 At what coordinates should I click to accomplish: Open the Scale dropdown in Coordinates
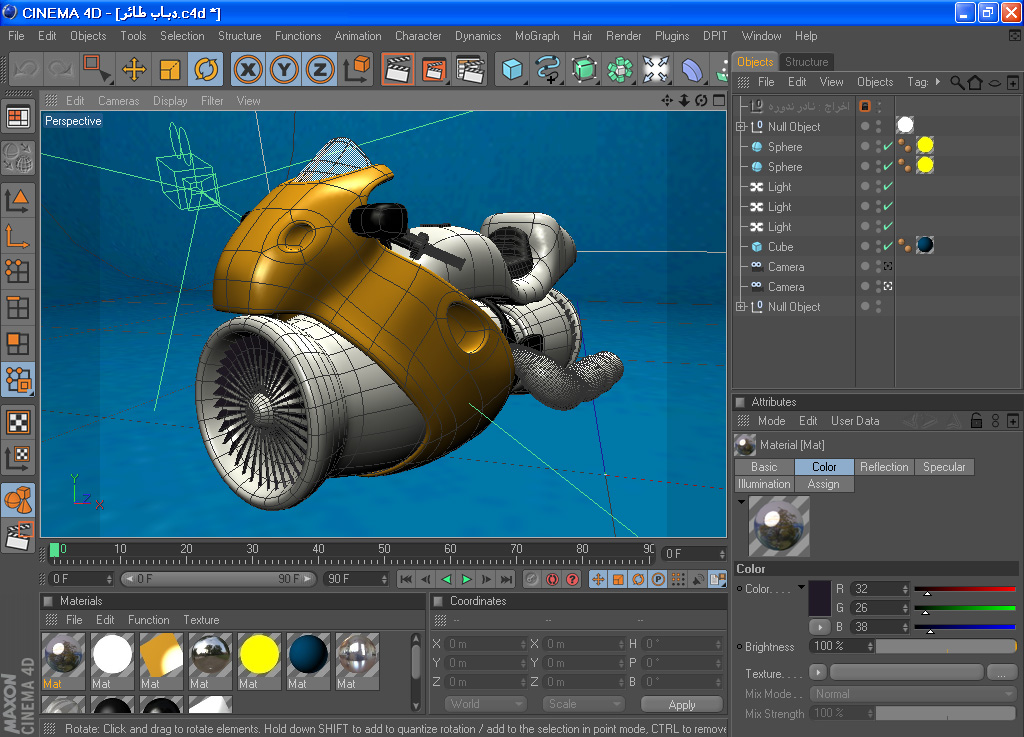point(583,704)
